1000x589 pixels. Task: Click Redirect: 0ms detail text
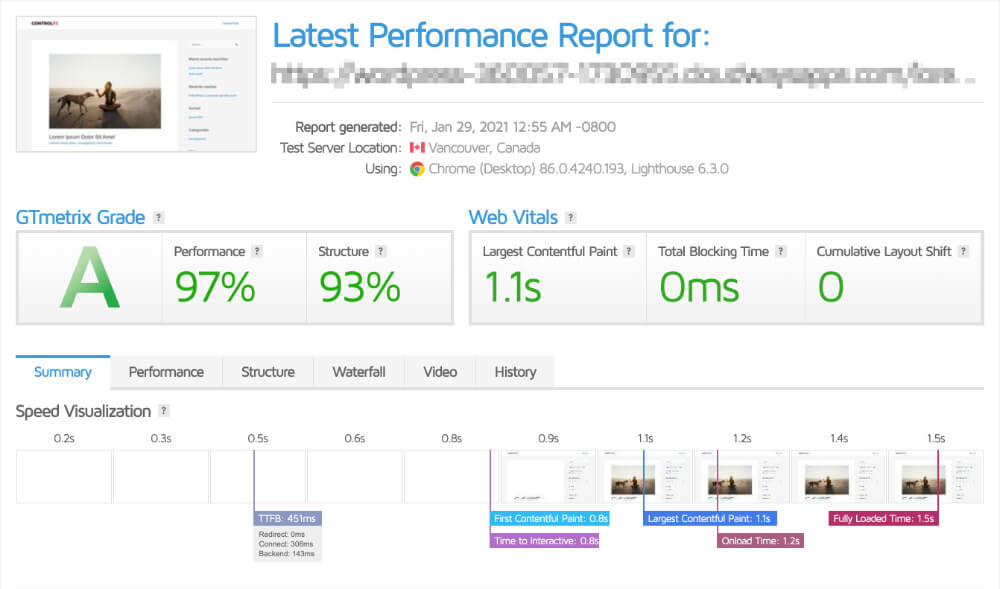tap(281, 534)
